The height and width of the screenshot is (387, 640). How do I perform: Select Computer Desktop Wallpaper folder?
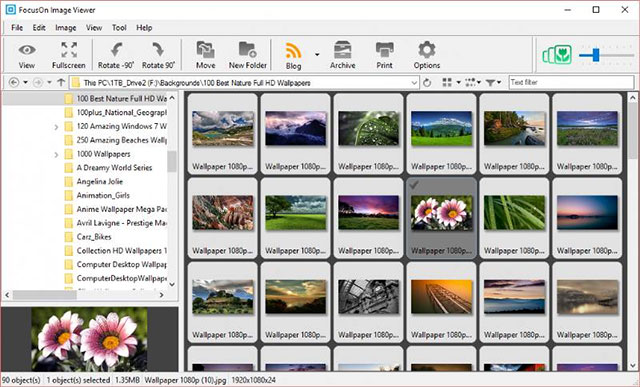[116, 265]
